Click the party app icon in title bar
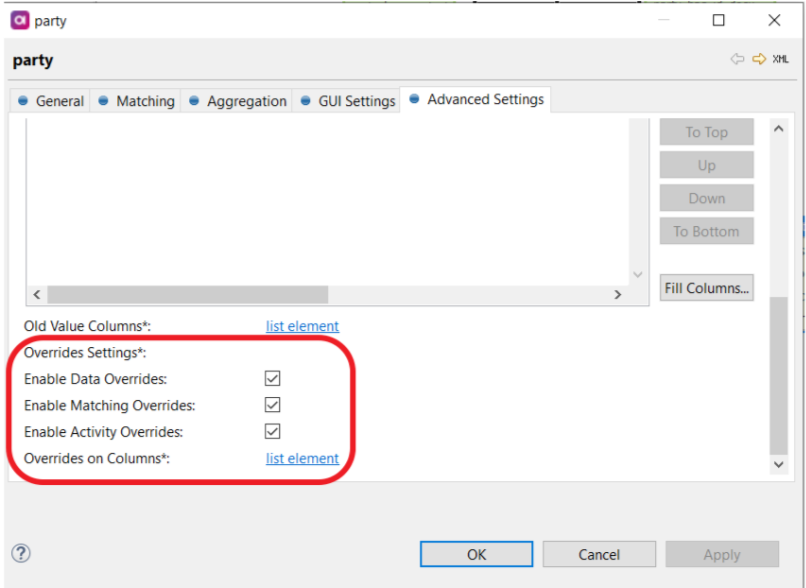806x588 pixels. (x=19, y=20)
